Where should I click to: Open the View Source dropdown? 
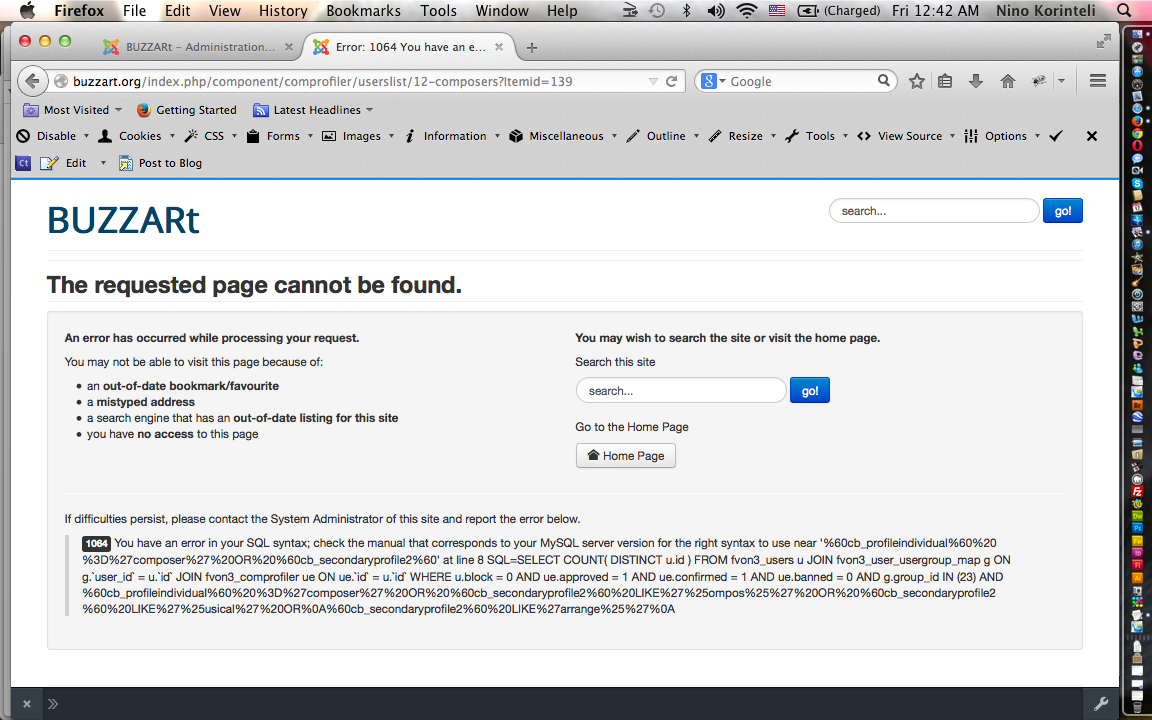(x=906, y=136)
